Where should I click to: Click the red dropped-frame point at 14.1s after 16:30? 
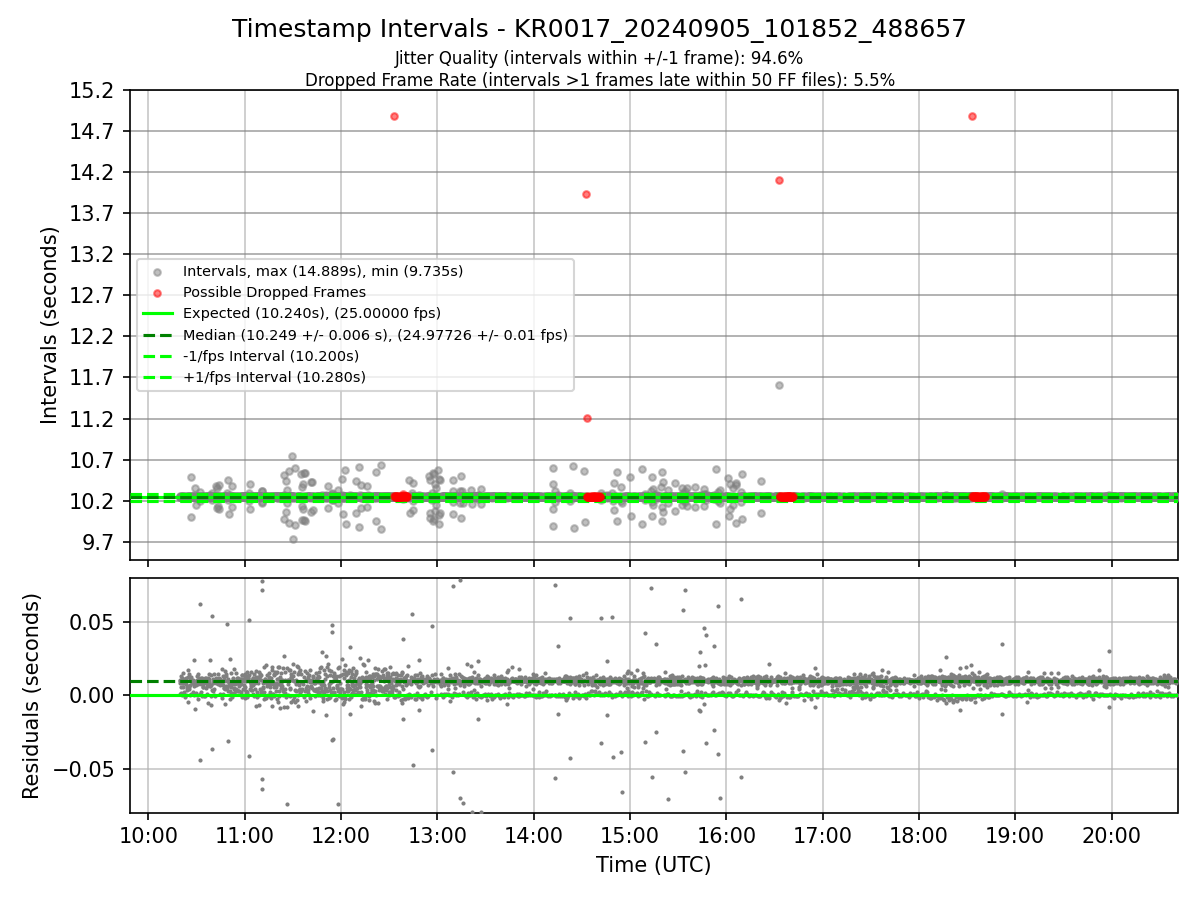point(779,180)
